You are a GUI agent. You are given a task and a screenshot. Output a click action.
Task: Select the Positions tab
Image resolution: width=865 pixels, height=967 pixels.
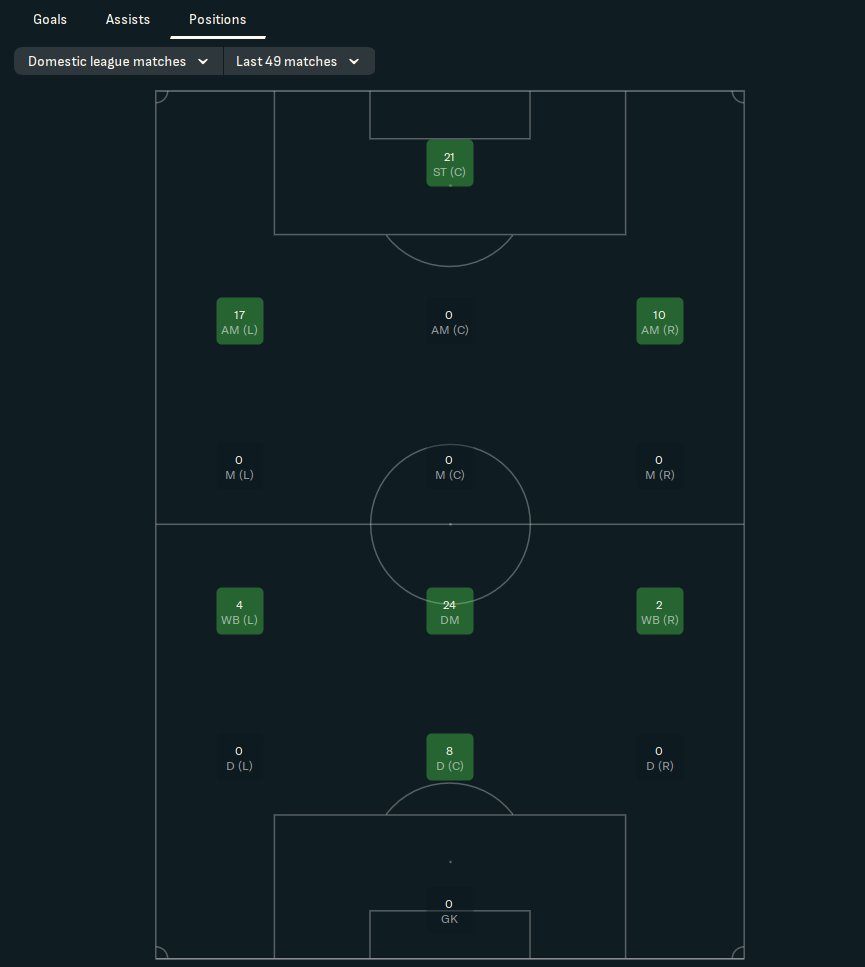(x=218, y=19)
